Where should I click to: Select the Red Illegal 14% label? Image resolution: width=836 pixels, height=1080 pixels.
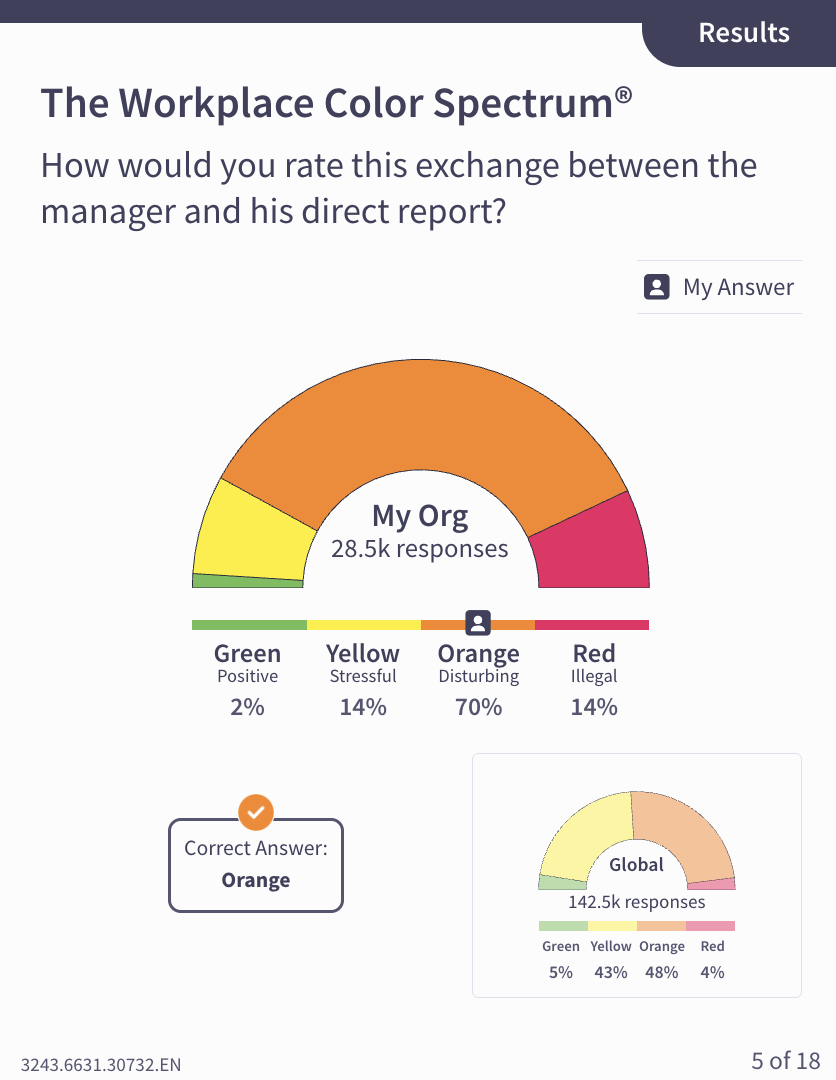(x=594, y=680)
